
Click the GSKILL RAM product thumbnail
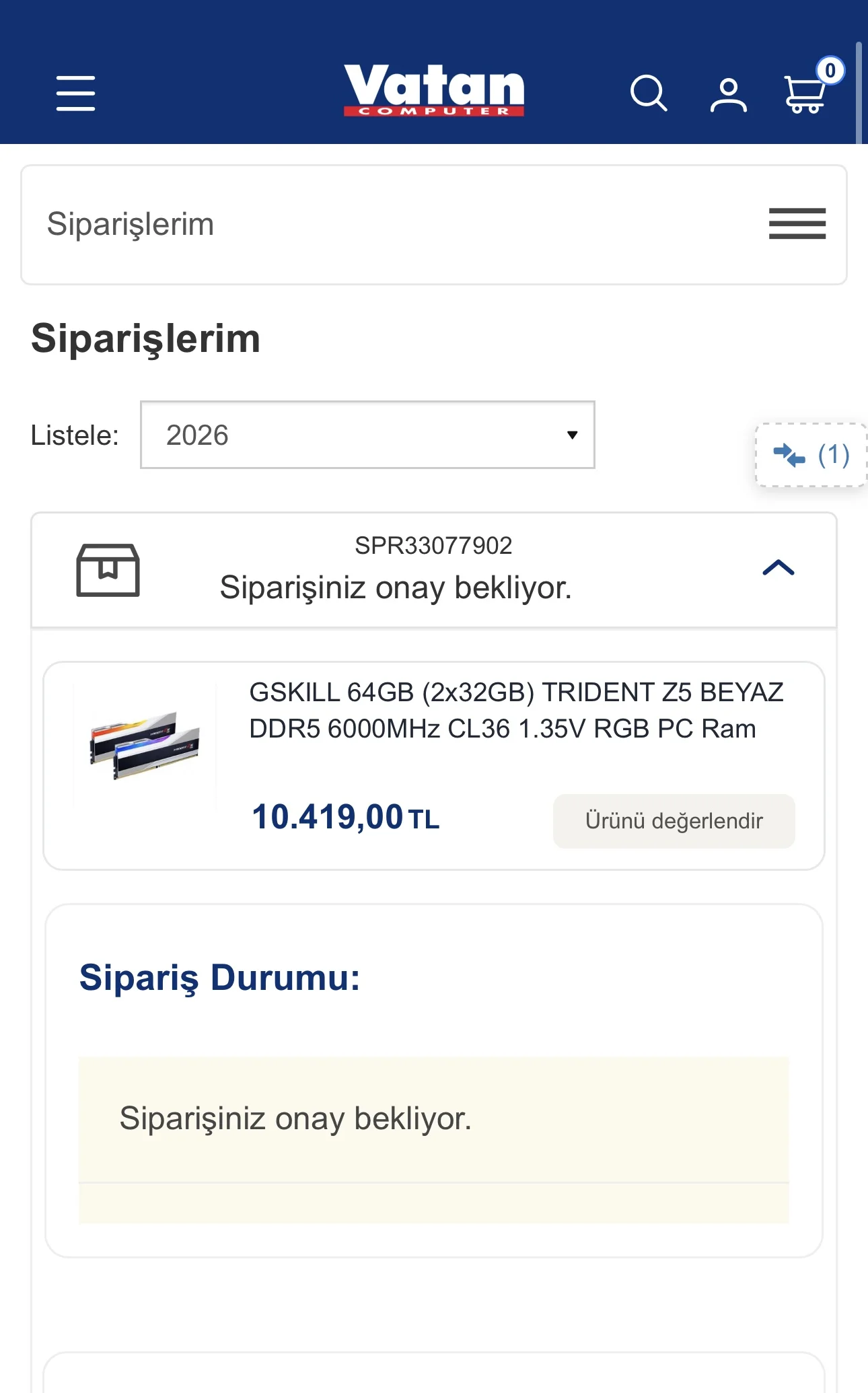coord(145,745)
